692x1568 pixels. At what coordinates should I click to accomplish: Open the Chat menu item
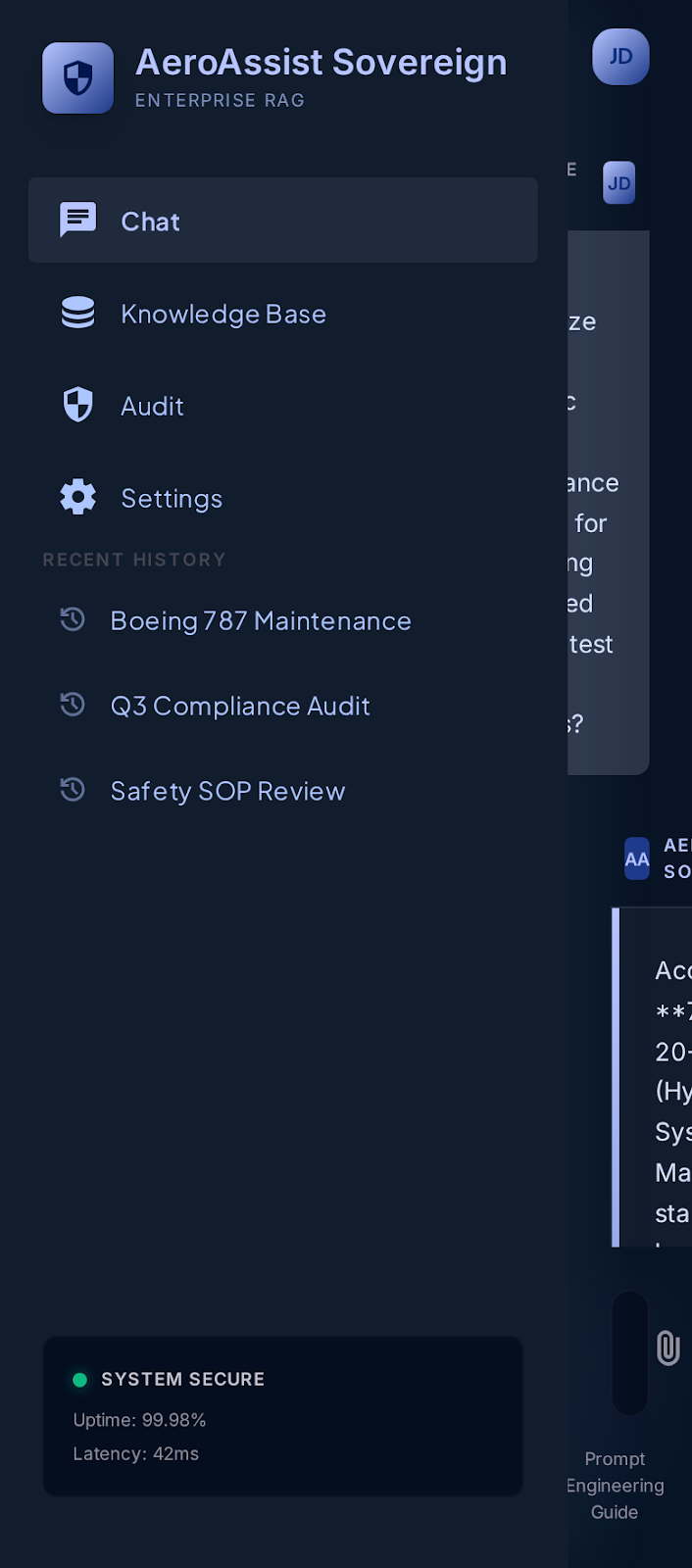coord(283,220)
